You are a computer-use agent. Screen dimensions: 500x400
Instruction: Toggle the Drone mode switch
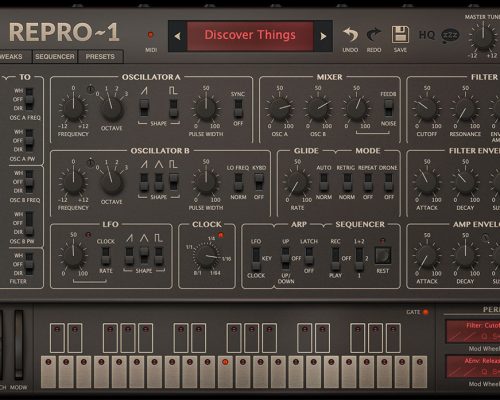click(x=388, y=182)
